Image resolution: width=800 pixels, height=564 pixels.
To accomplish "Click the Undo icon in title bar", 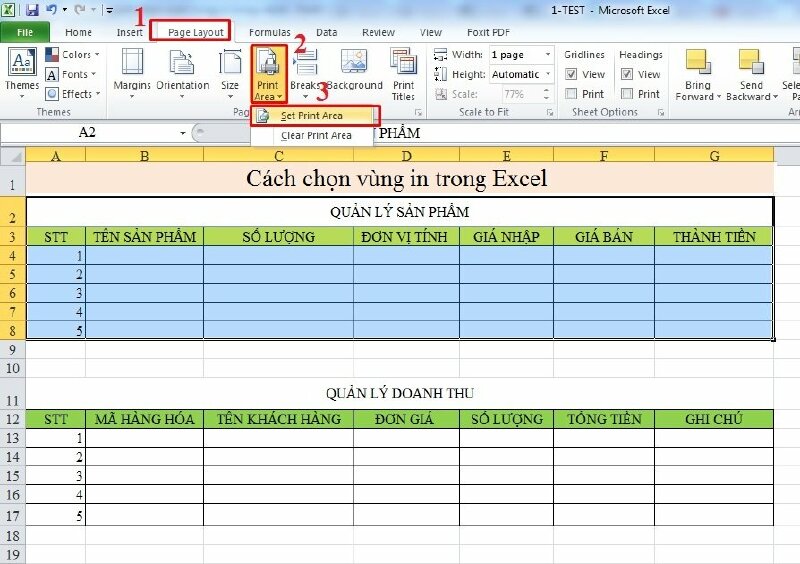I will coord(52,9).
